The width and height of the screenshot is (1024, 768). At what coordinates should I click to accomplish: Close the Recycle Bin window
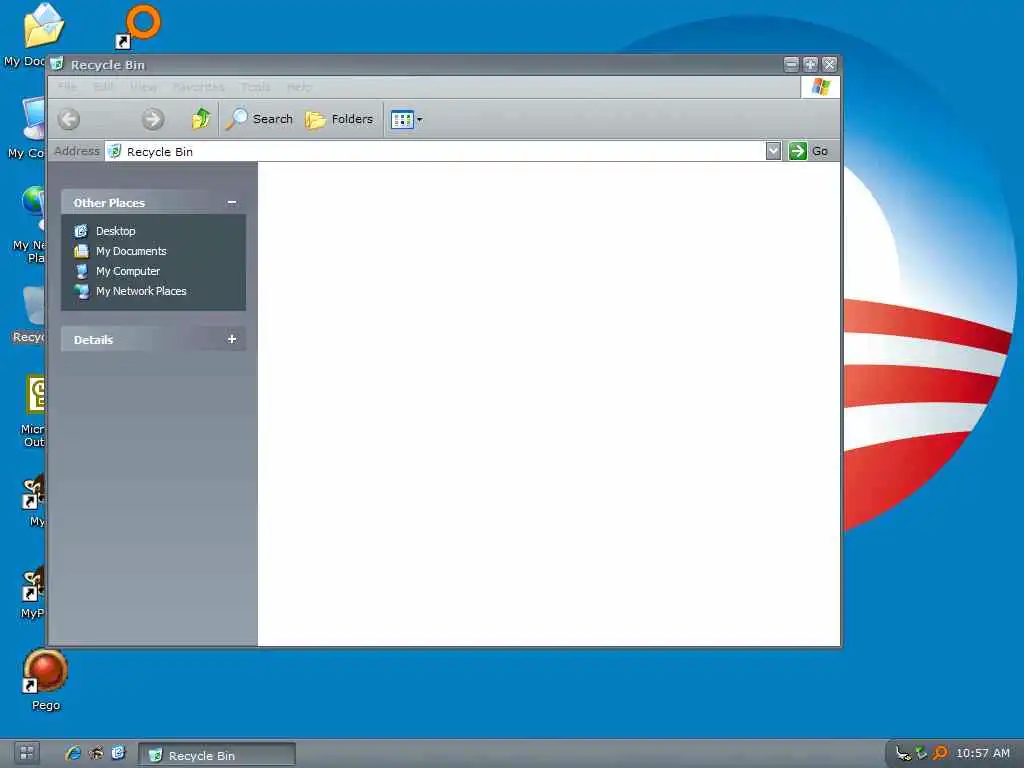[829, 64]
